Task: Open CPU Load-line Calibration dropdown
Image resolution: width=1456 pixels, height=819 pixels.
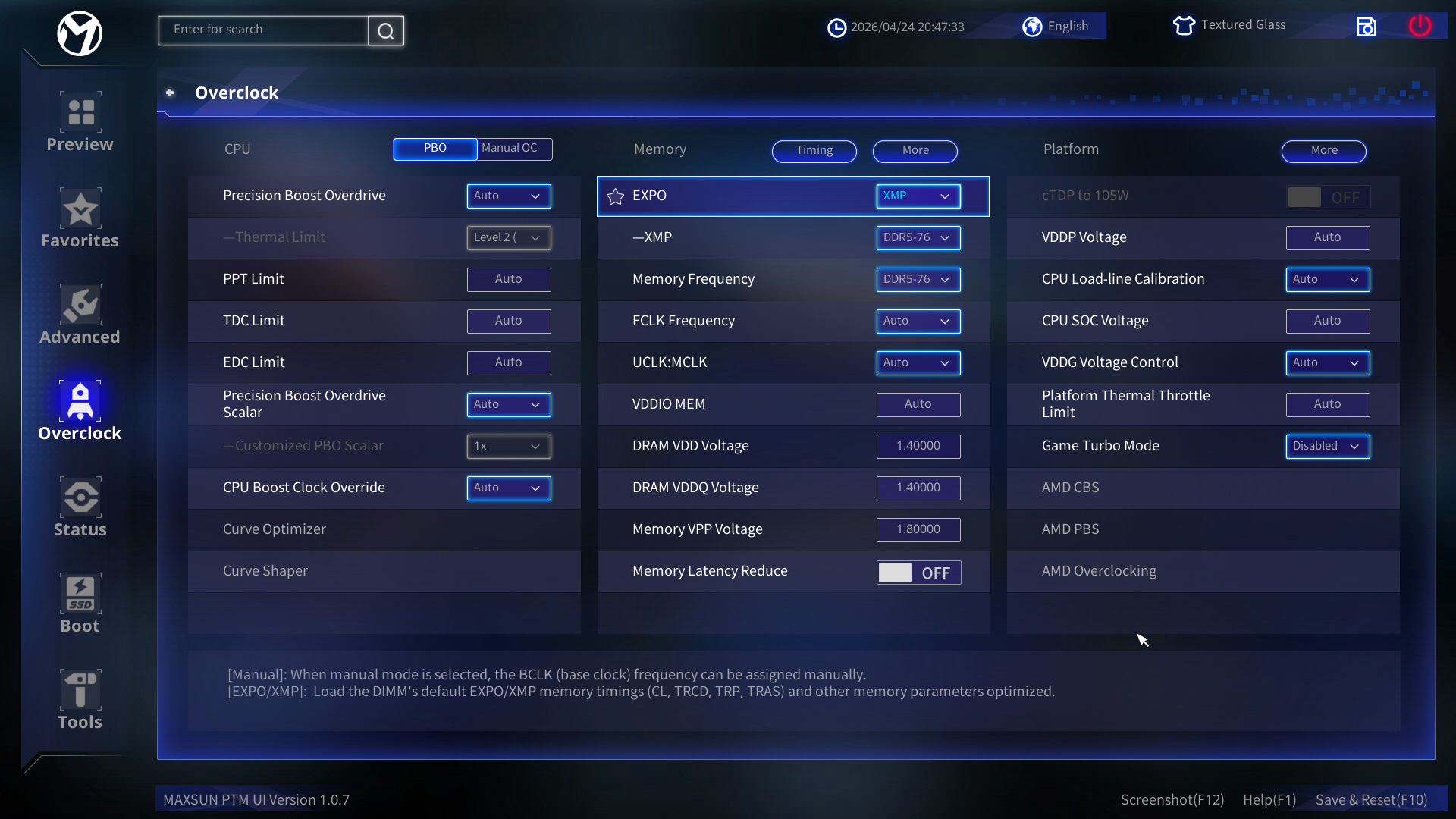Action: tap(1328, 280)
